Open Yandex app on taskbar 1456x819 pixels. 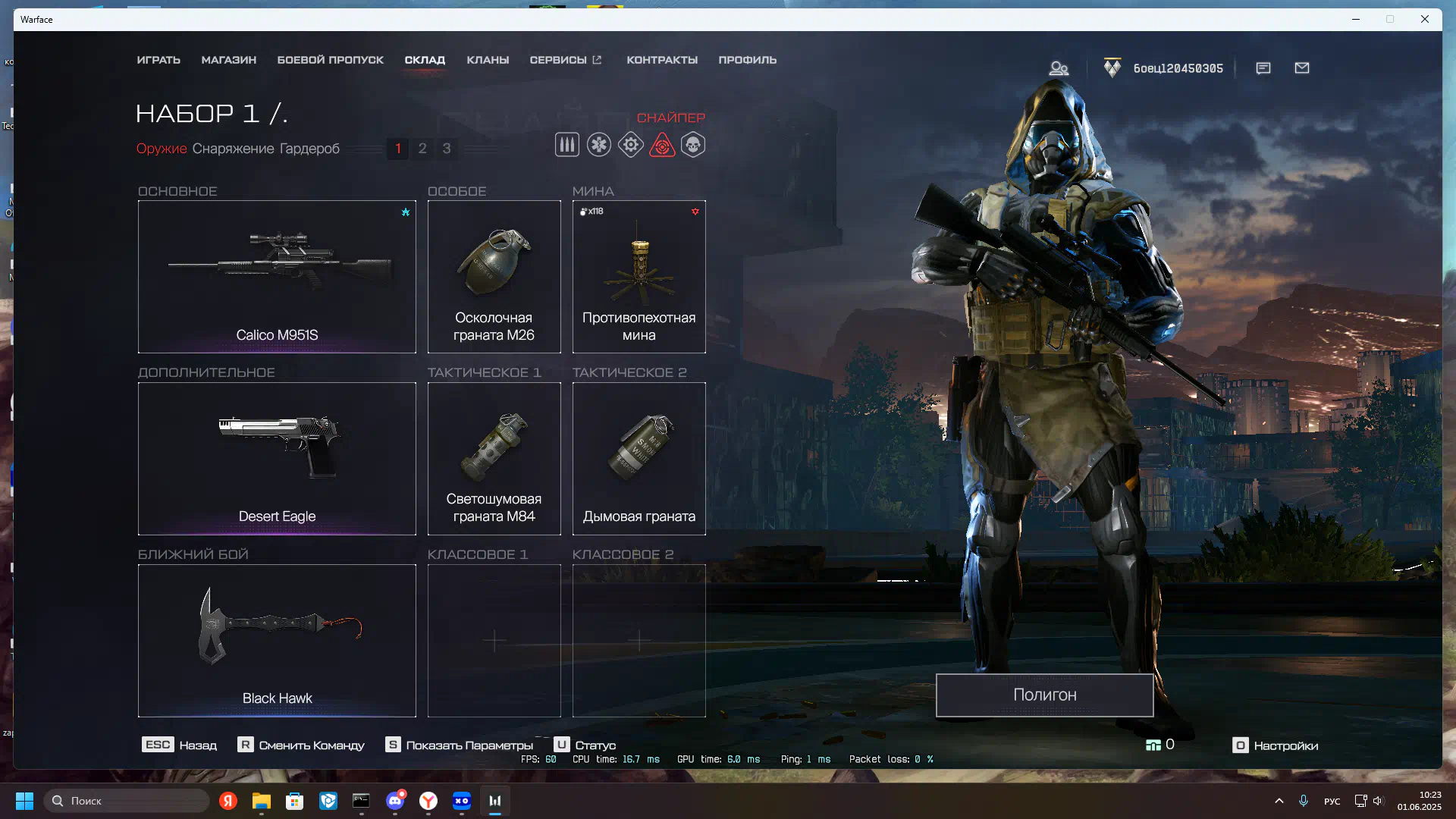[x=228, y=801]
